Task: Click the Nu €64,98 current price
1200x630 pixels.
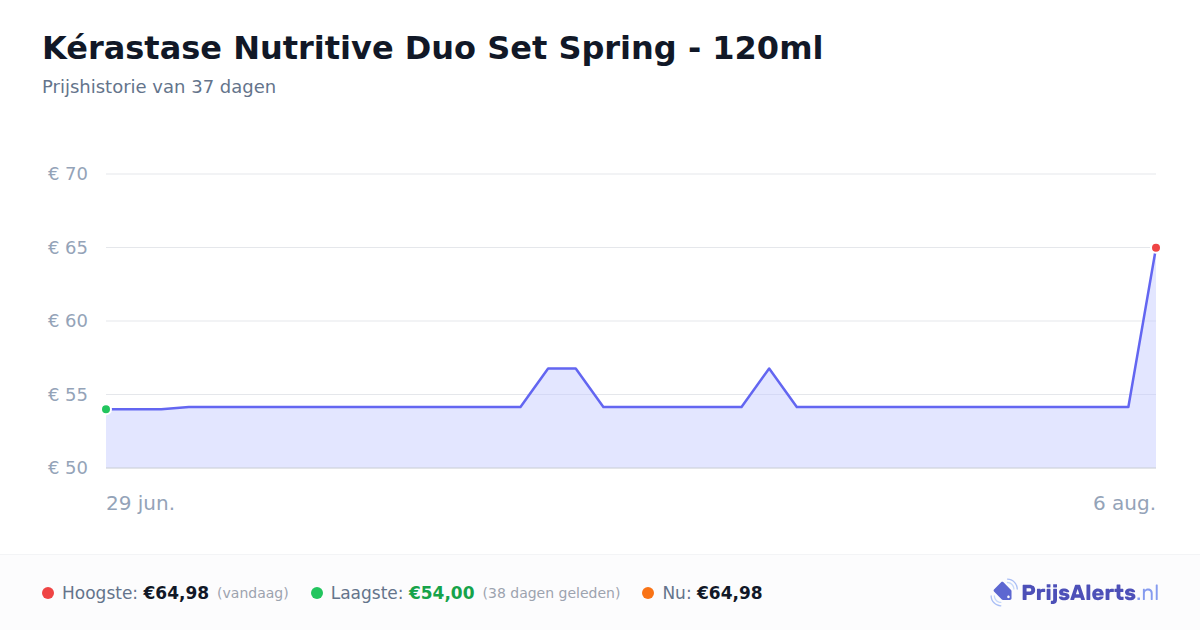Action: (x=729, y=593)
